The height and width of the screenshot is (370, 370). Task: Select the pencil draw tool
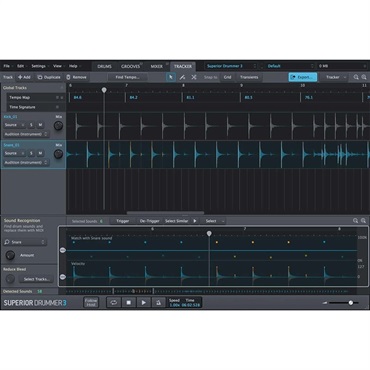[182, 77]
